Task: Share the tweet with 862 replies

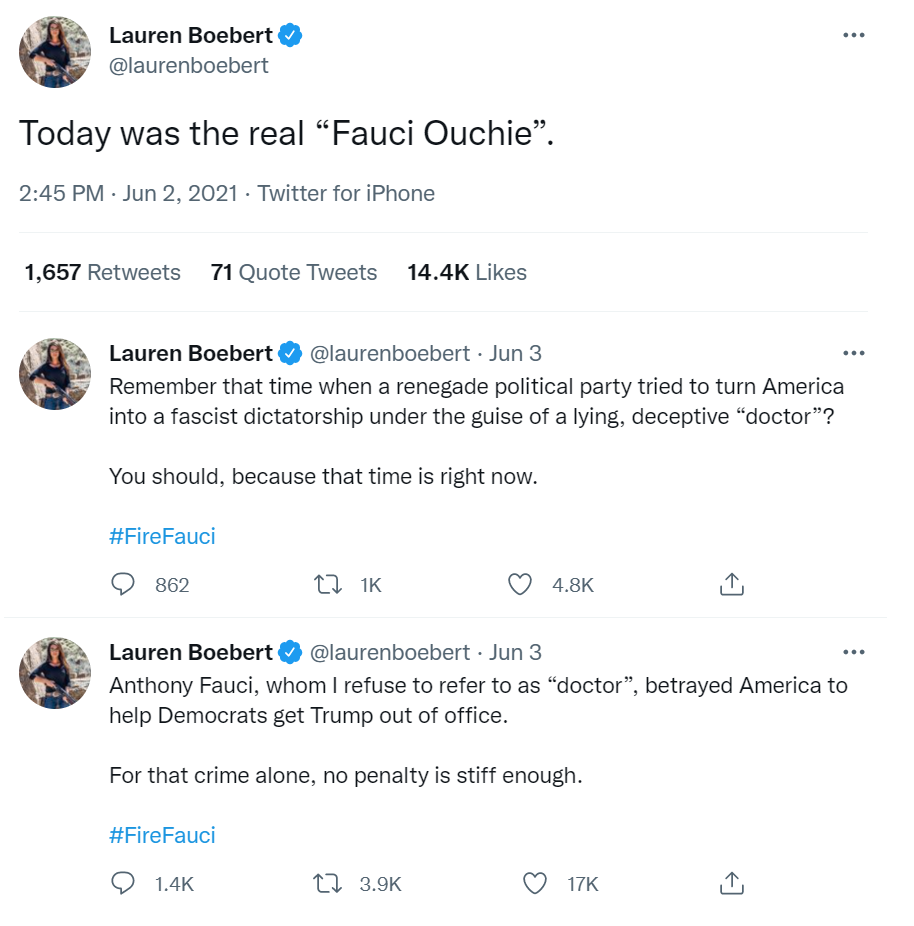Action: (x=732, y=584)
